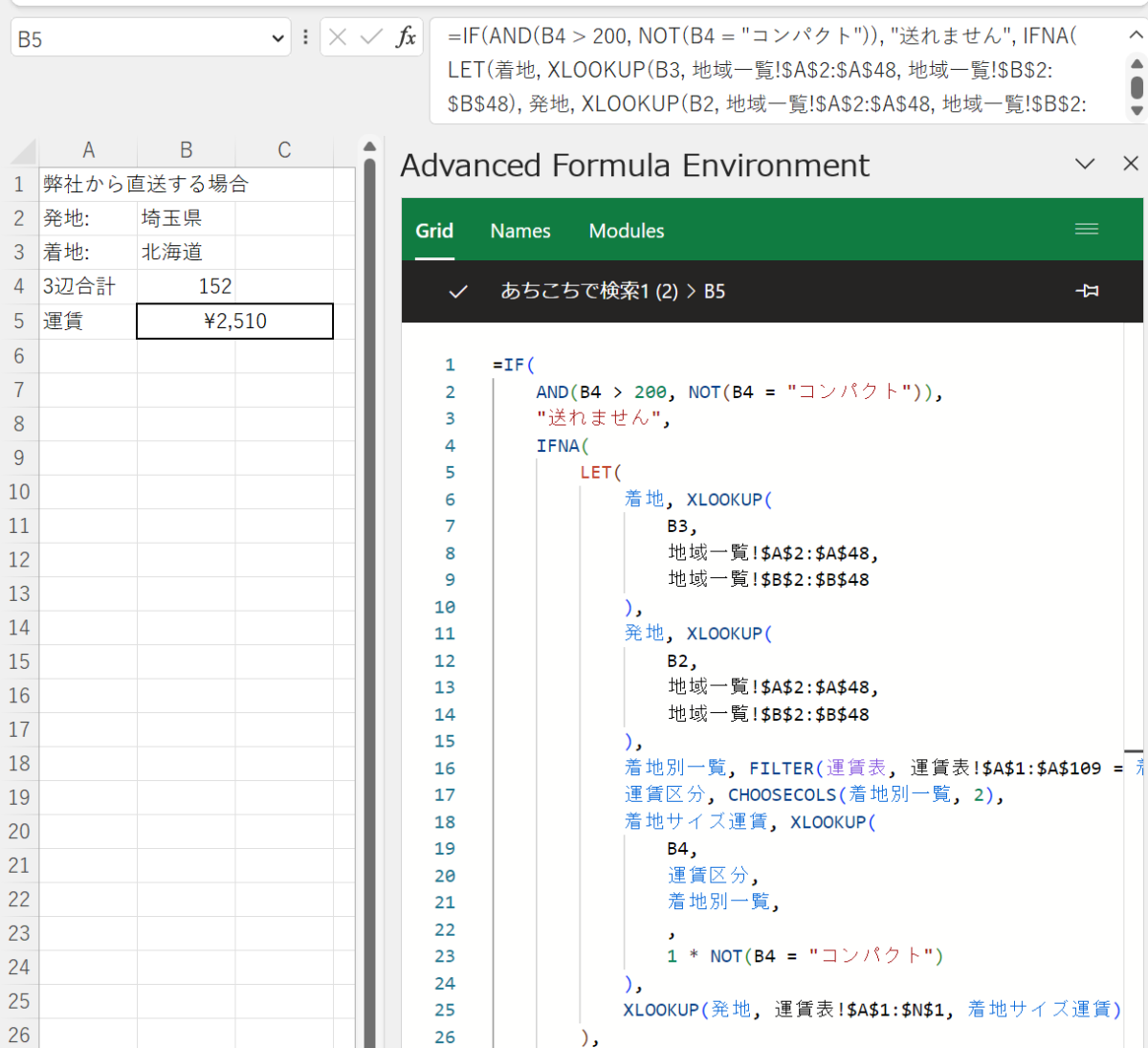Image resolution: width=1148 pixels, height=1048 pixels.
Task: Click code line 3 "送れません"
Action: (x=603, y=418)
